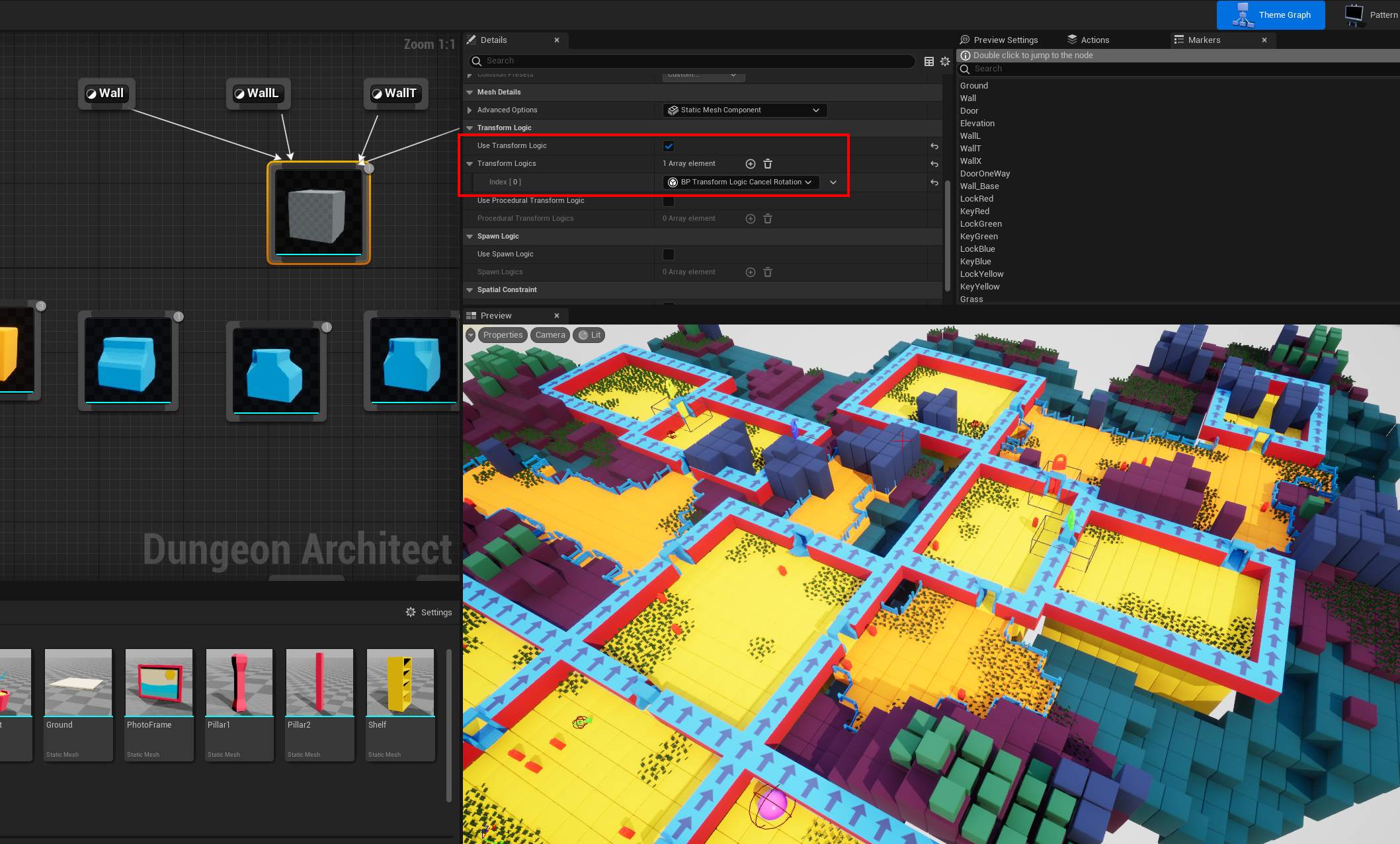1400x844 pixels.
Task: Open the Details panel settings gear
Action: point(945,61)
